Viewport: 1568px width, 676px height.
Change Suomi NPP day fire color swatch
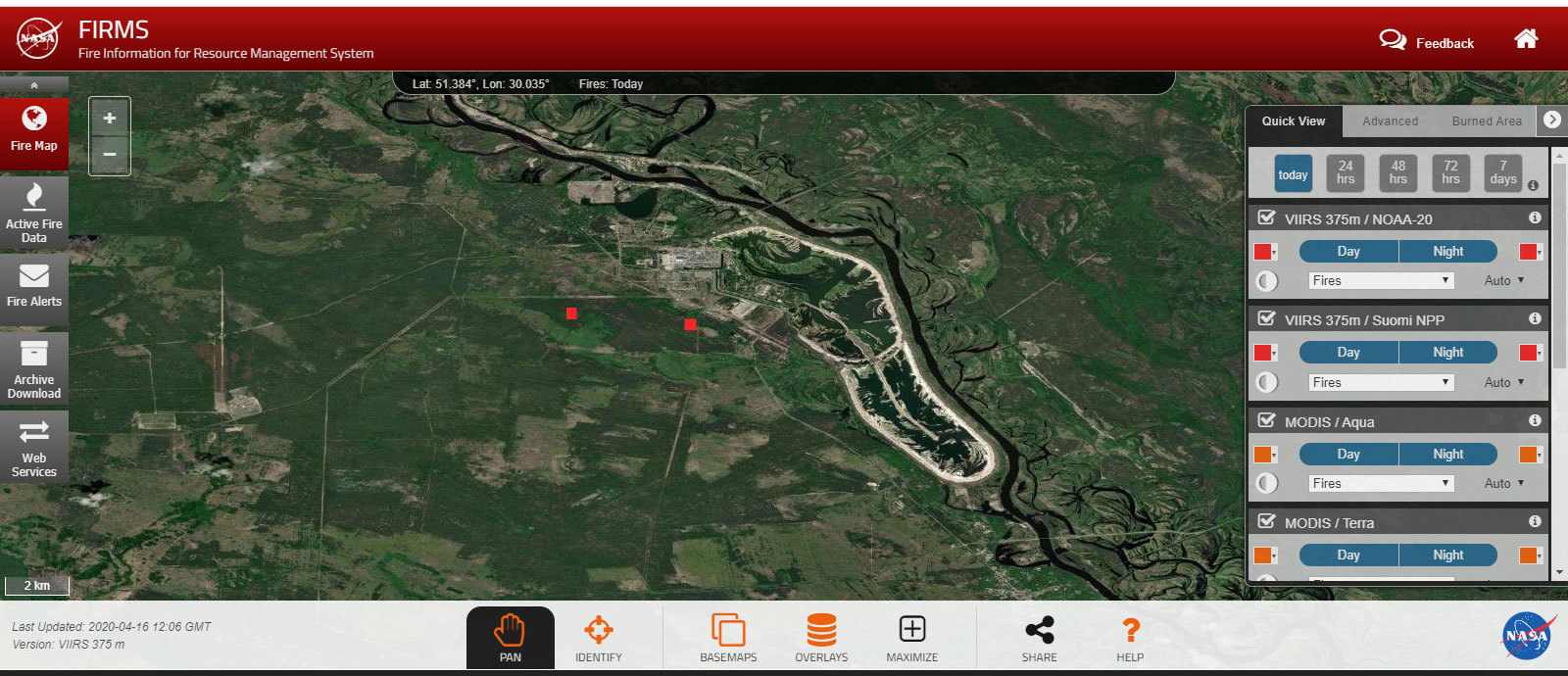(1265, 353)
